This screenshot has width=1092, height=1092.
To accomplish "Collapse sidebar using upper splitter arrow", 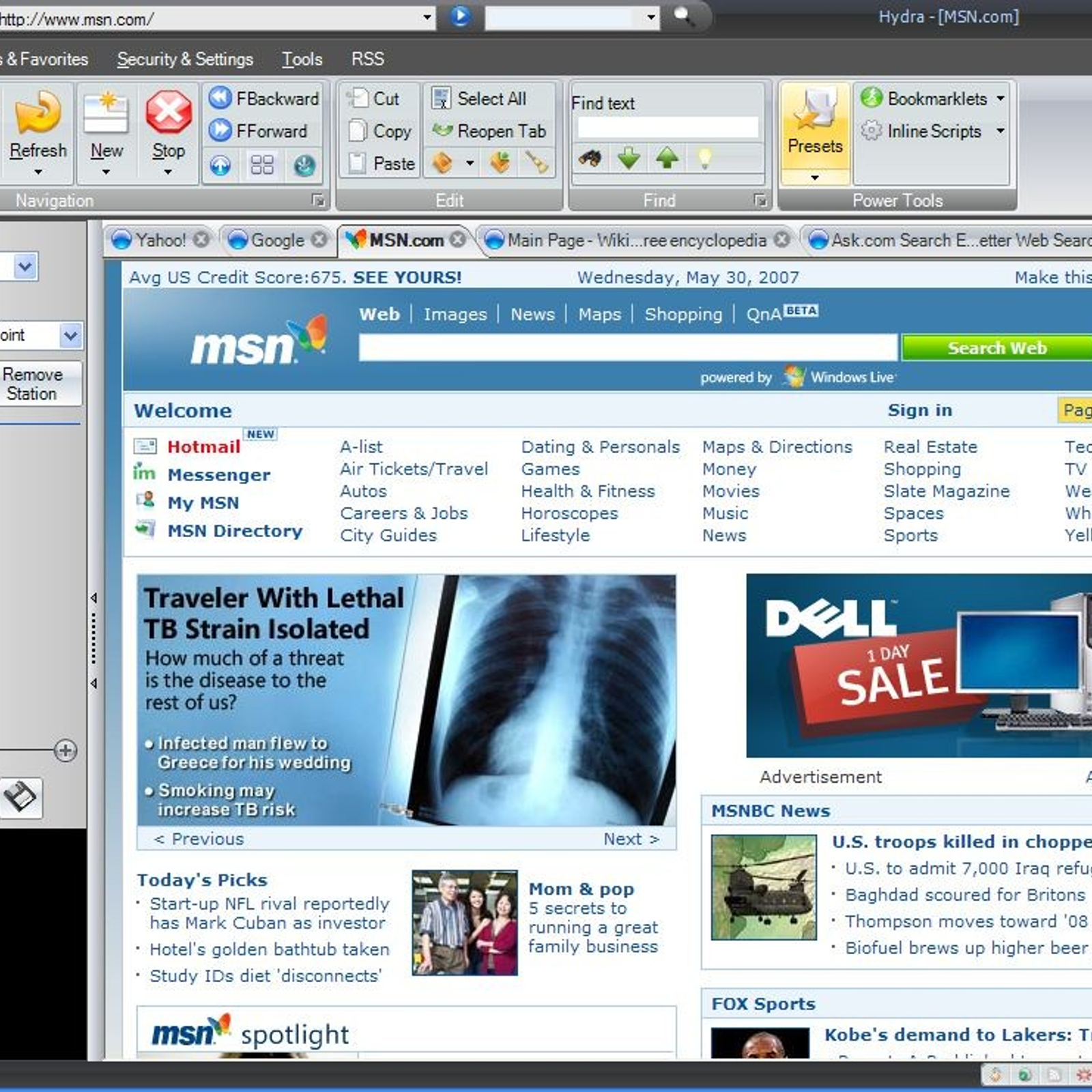I will (x=94, y=599).
